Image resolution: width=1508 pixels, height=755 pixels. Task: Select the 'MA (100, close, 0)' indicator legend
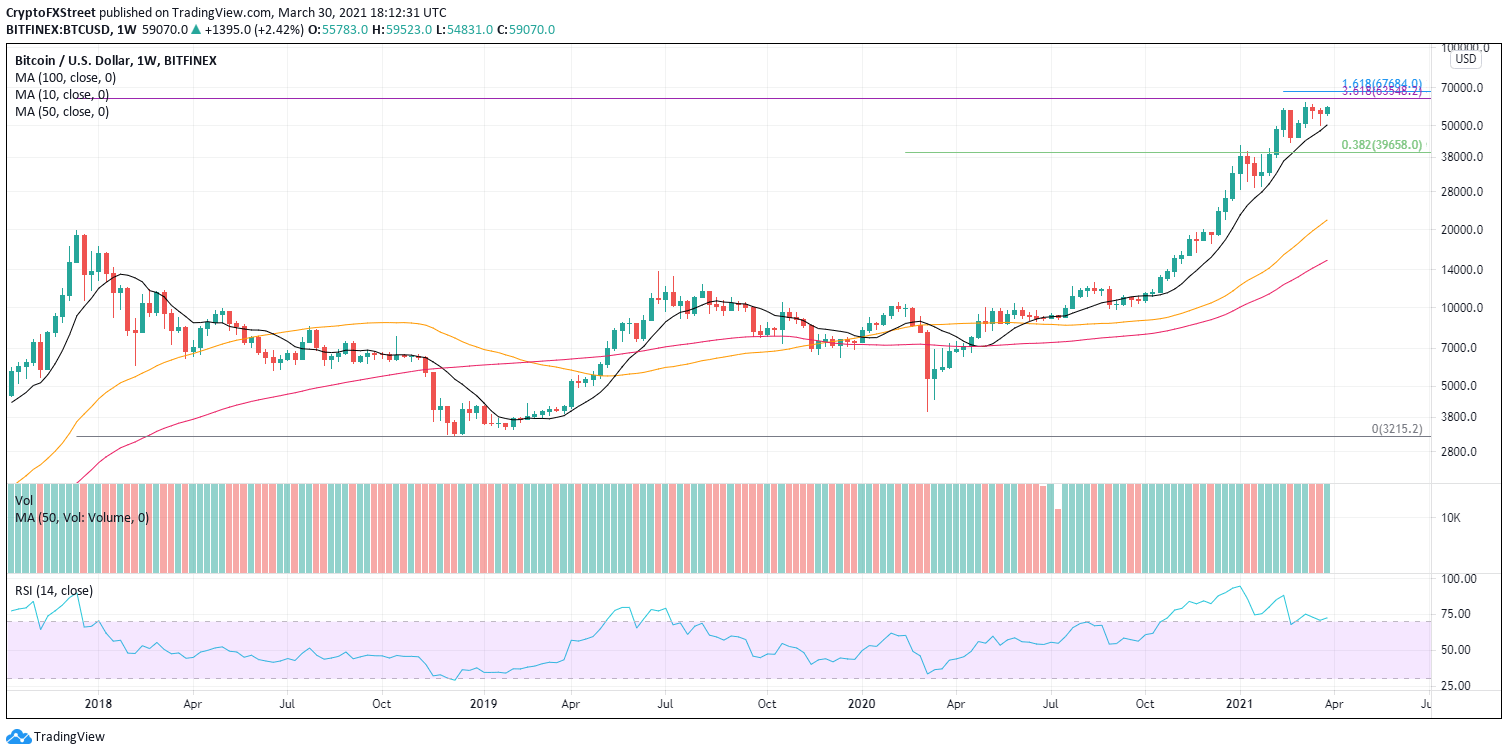point(65,78)
